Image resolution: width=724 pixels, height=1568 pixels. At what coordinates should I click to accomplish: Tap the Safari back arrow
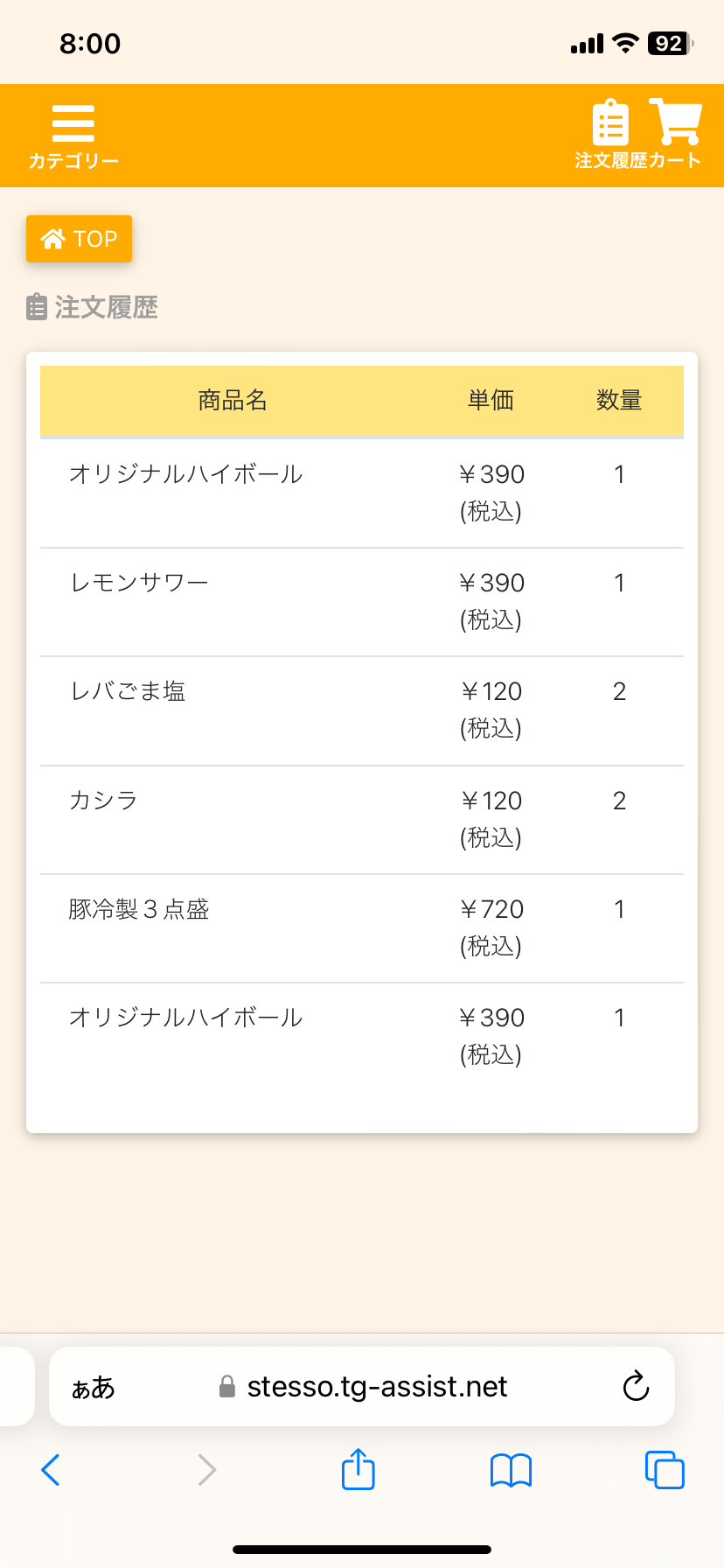[51, 1470]
